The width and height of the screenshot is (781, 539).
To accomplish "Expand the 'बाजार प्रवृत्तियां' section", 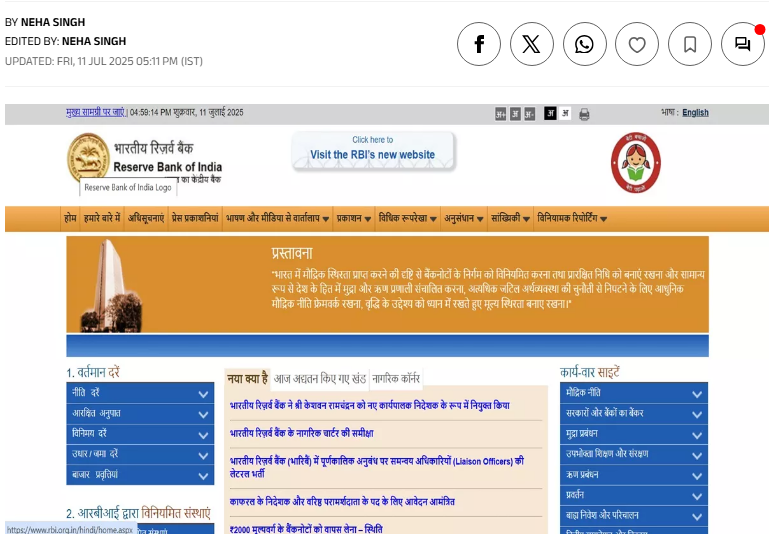I will point(140,474).
